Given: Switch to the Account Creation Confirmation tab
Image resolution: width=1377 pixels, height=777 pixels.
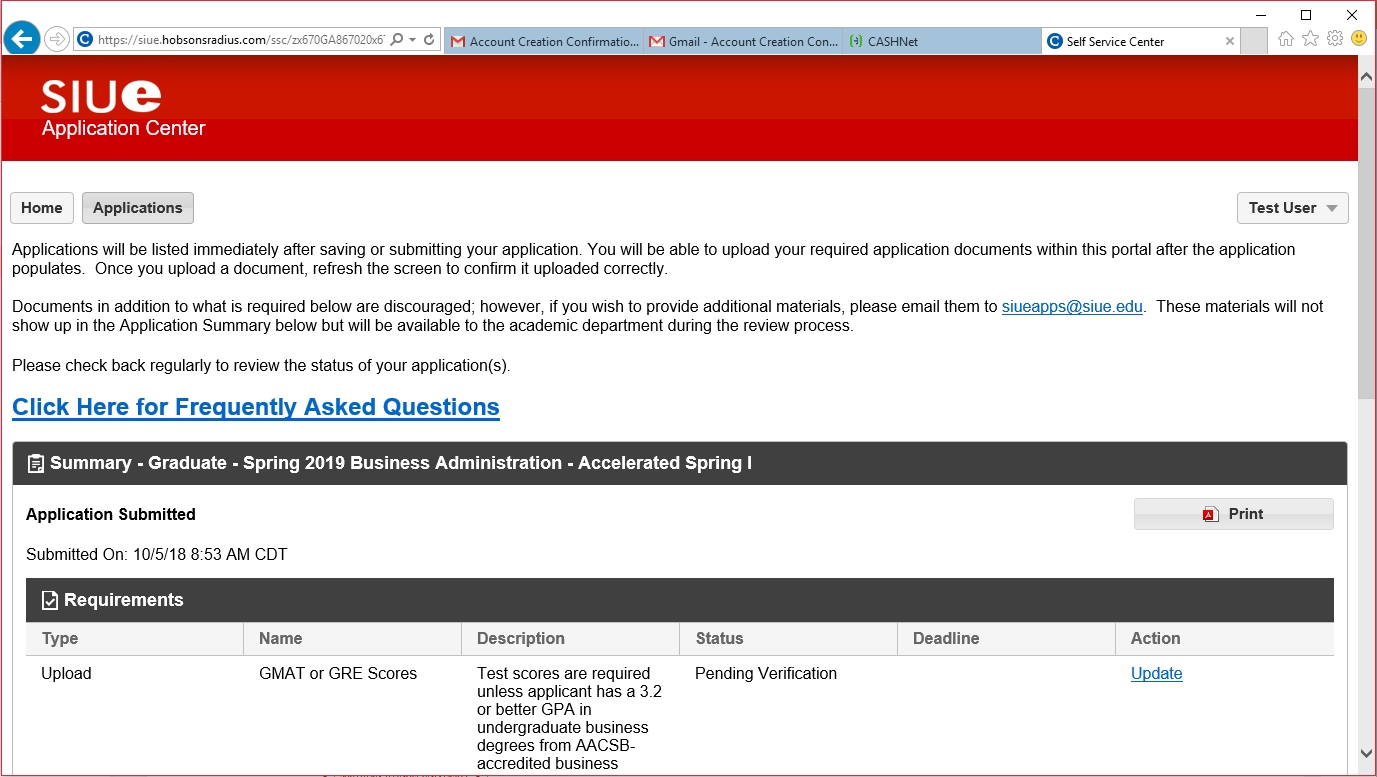Looking at the screenshot, I should pos(543,42).
